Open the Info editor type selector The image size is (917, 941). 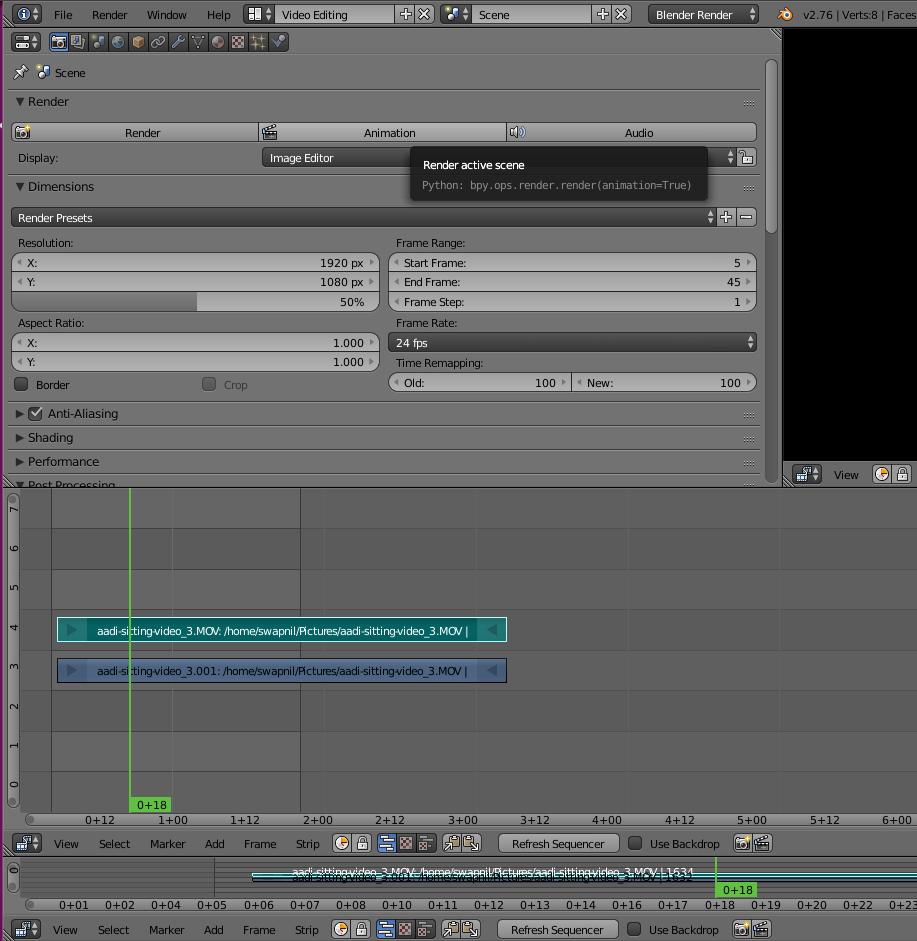27,14
